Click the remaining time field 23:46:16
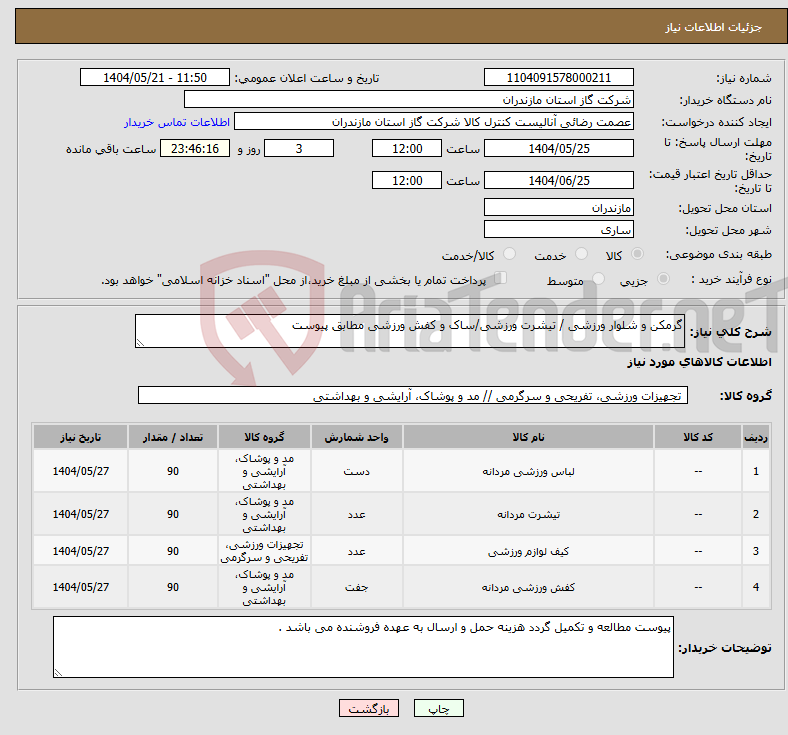788x735 pixels. tap(195, 148)
